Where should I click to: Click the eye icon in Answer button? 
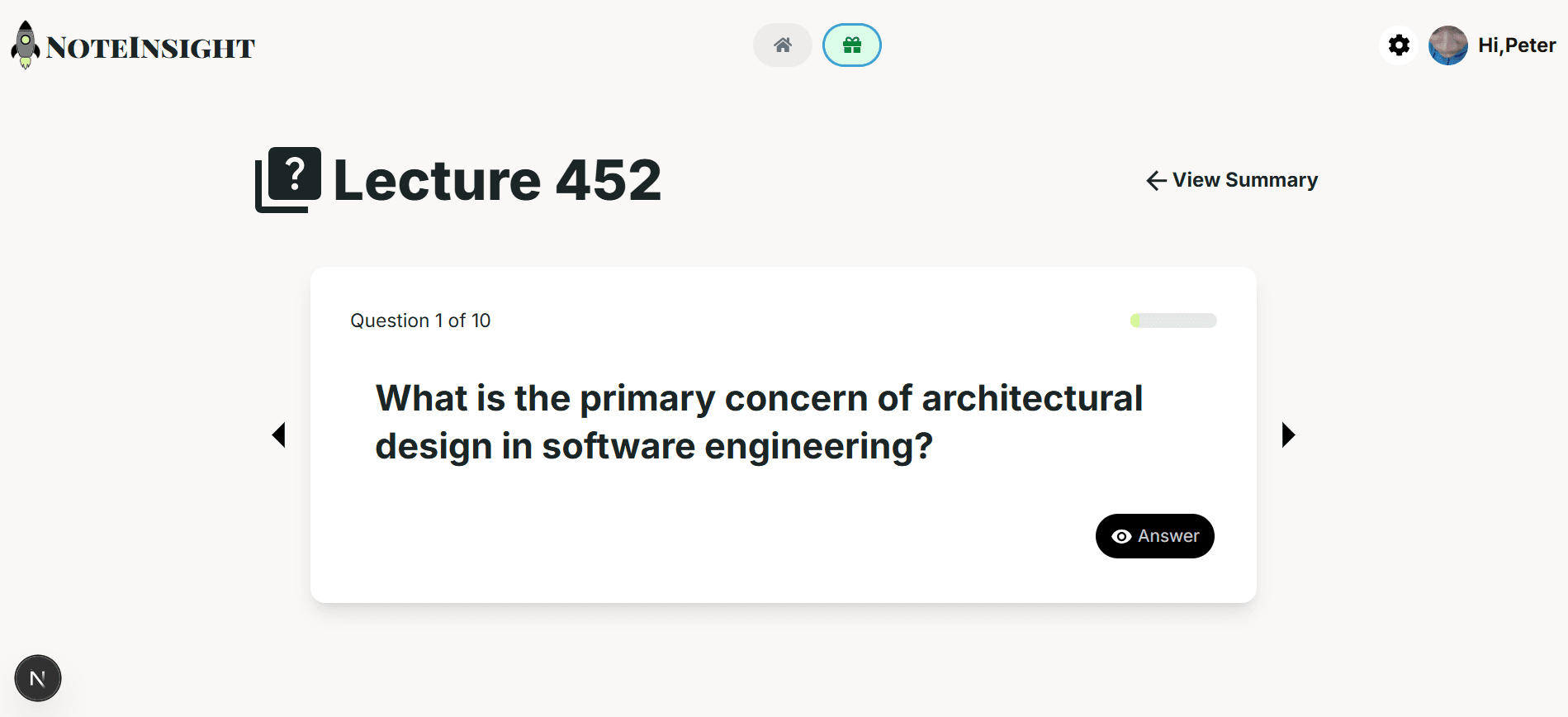click(x=1121, y=537)
